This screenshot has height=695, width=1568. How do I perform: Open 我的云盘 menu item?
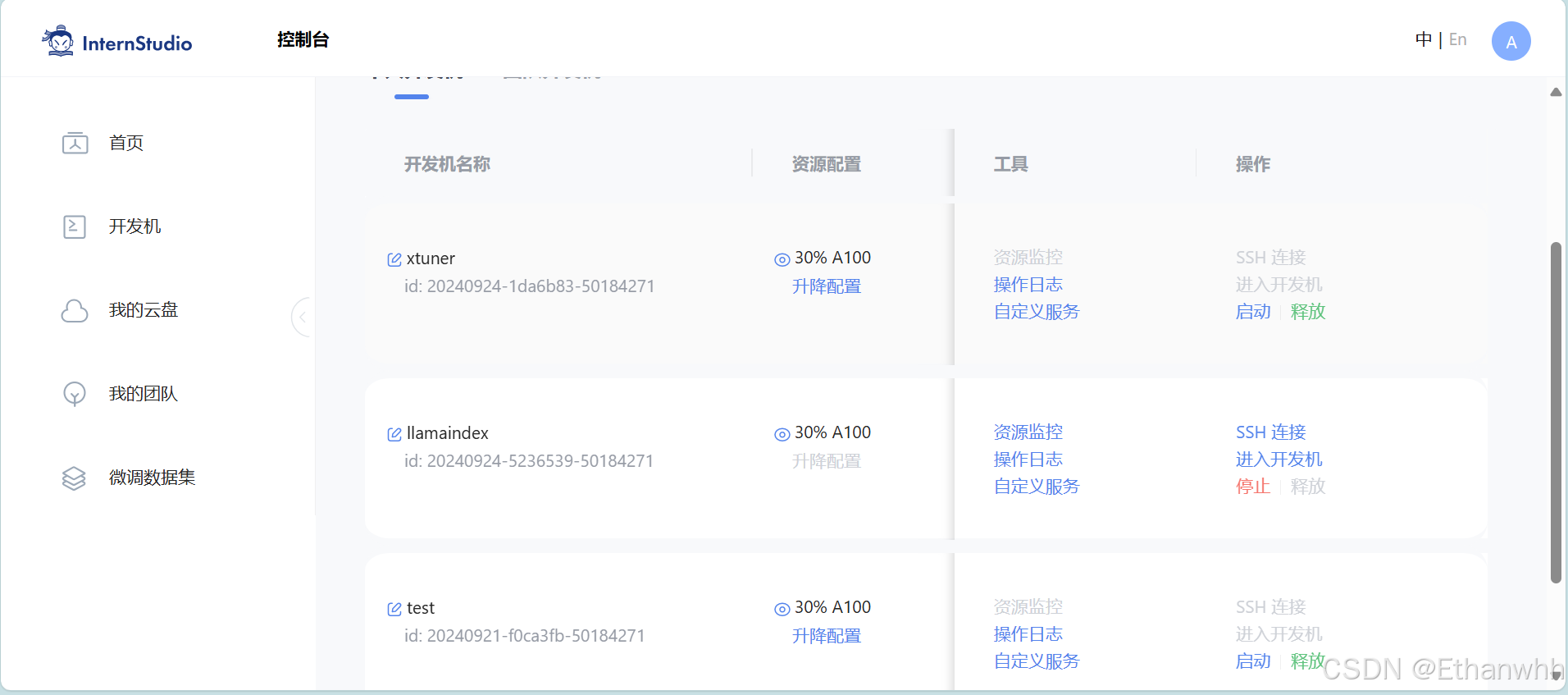(144, 310)
